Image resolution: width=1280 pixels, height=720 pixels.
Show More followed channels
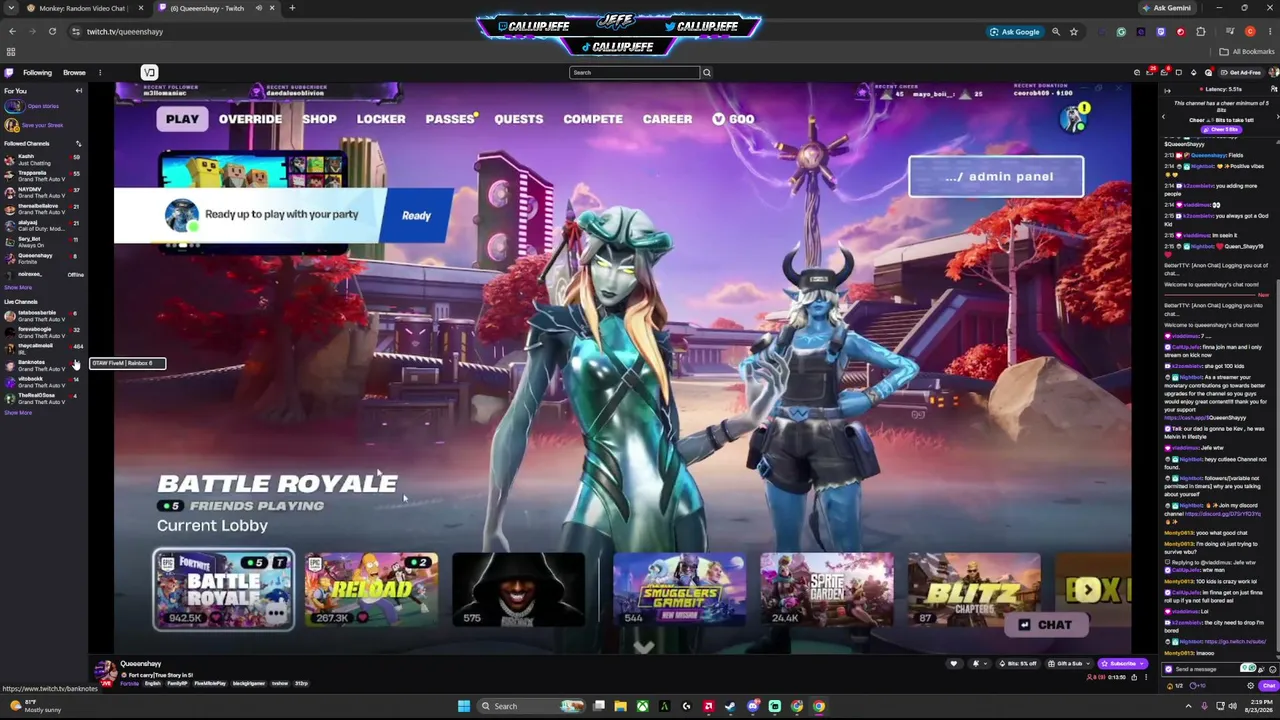[18, 287]
